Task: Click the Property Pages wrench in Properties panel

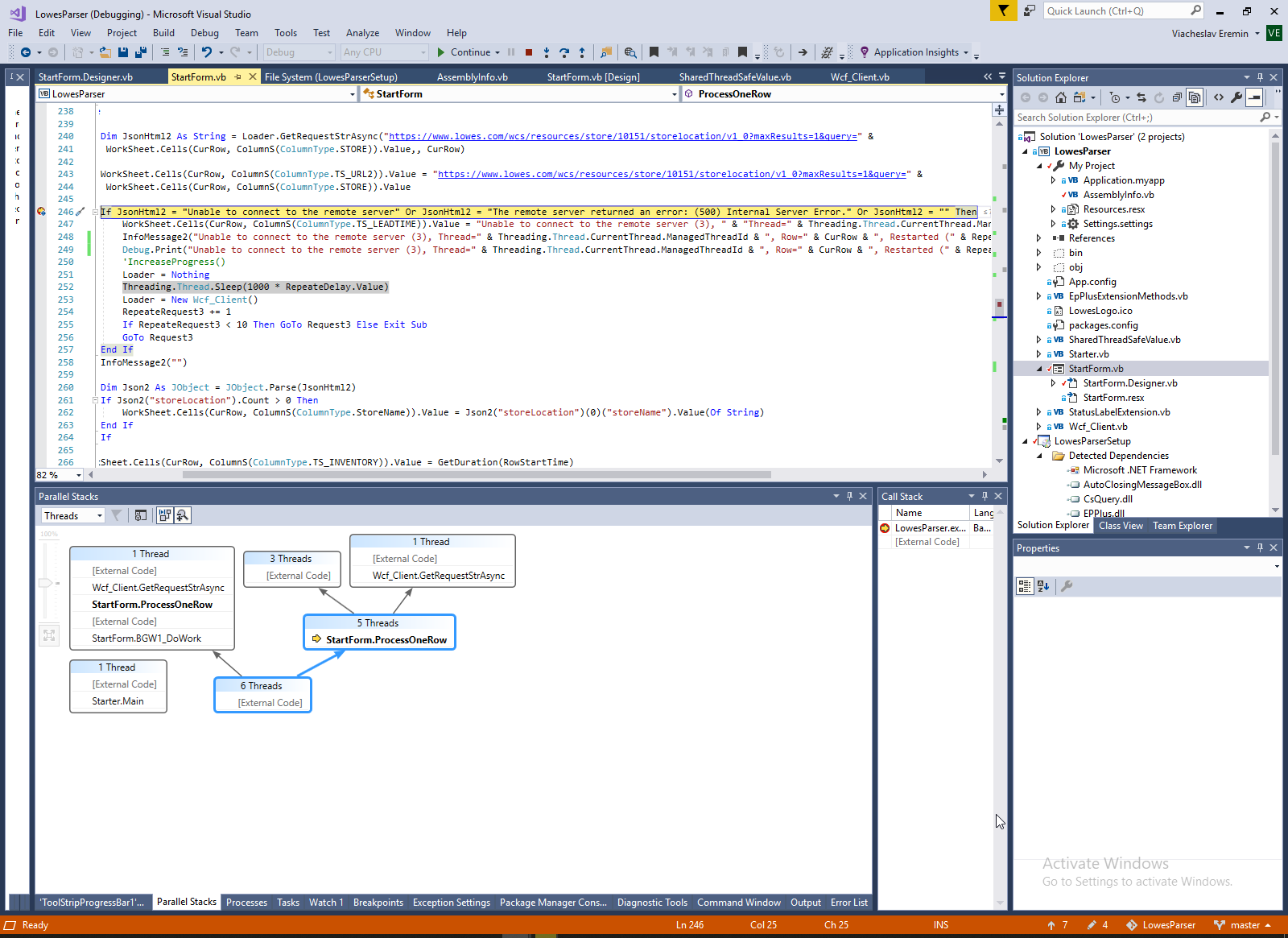Action: click(1067, 586)
